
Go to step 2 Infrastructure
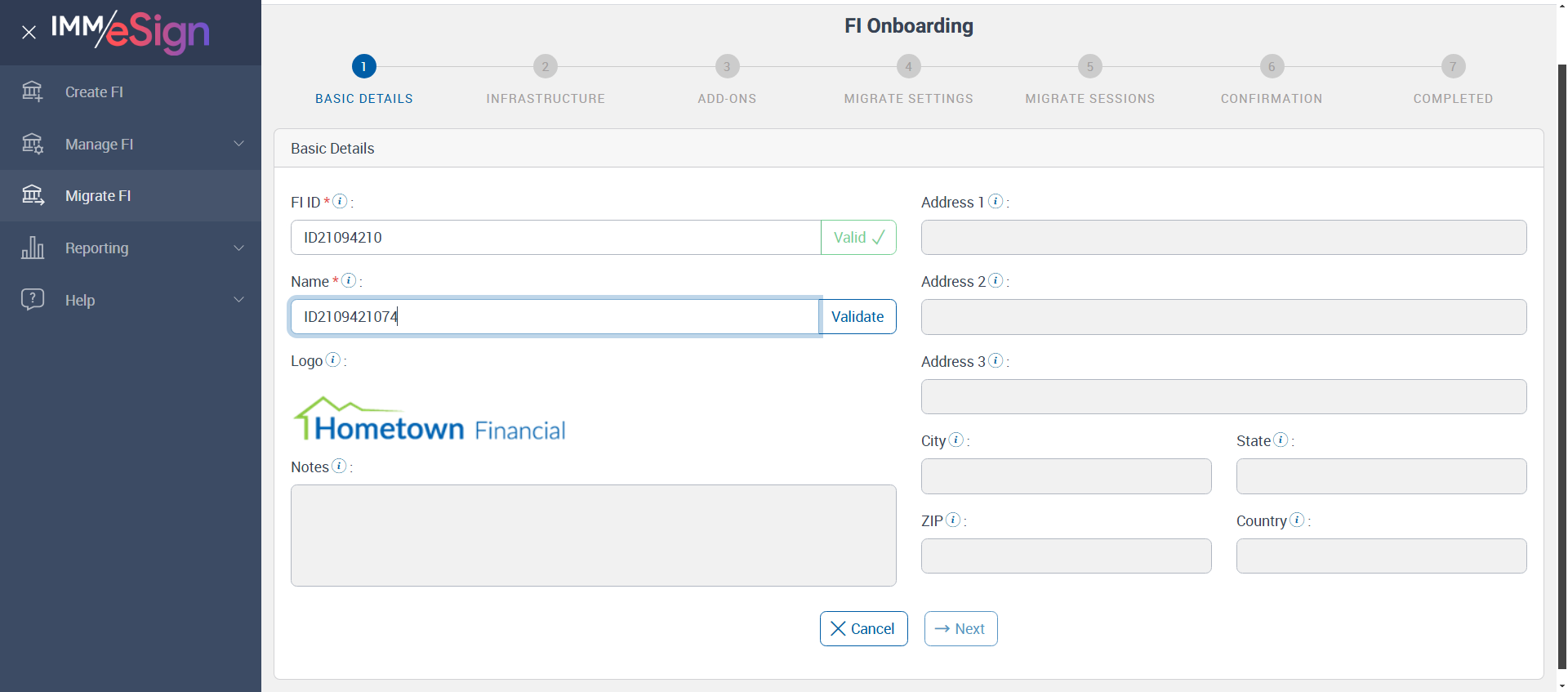pos(546,67)
